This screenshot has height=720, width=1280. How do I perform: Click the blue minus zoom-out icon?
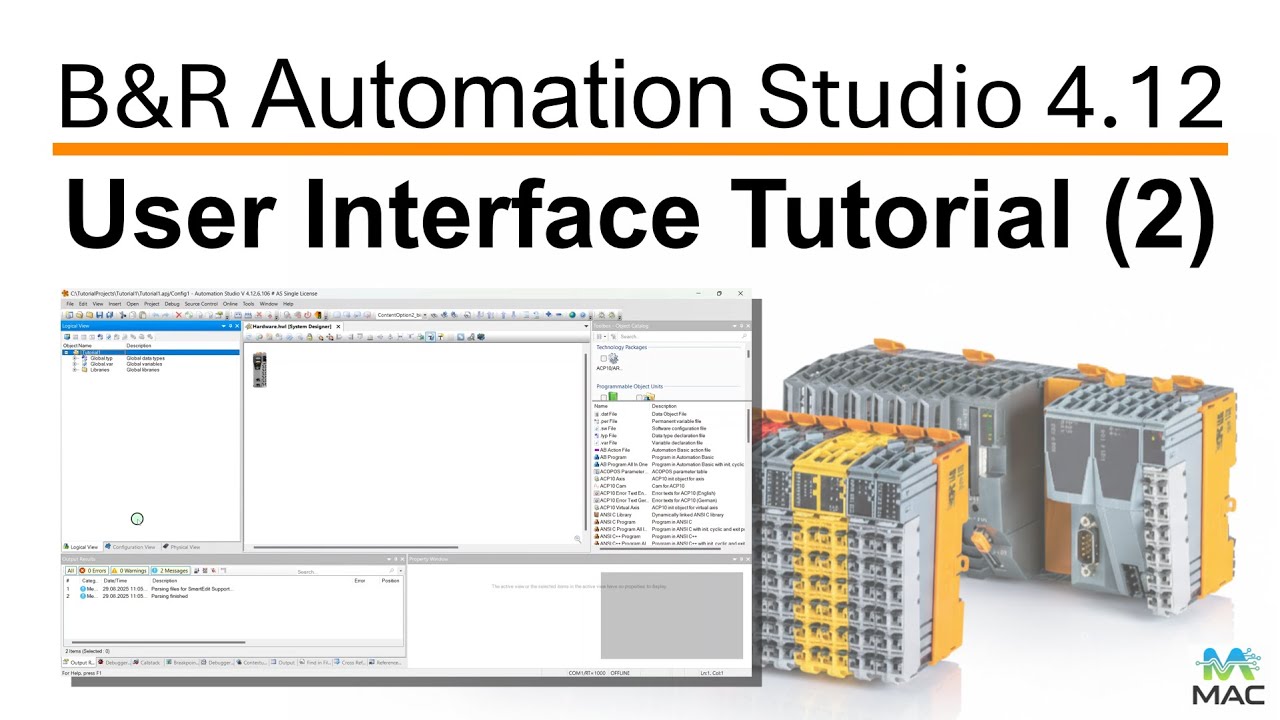[x=559, y=314]
